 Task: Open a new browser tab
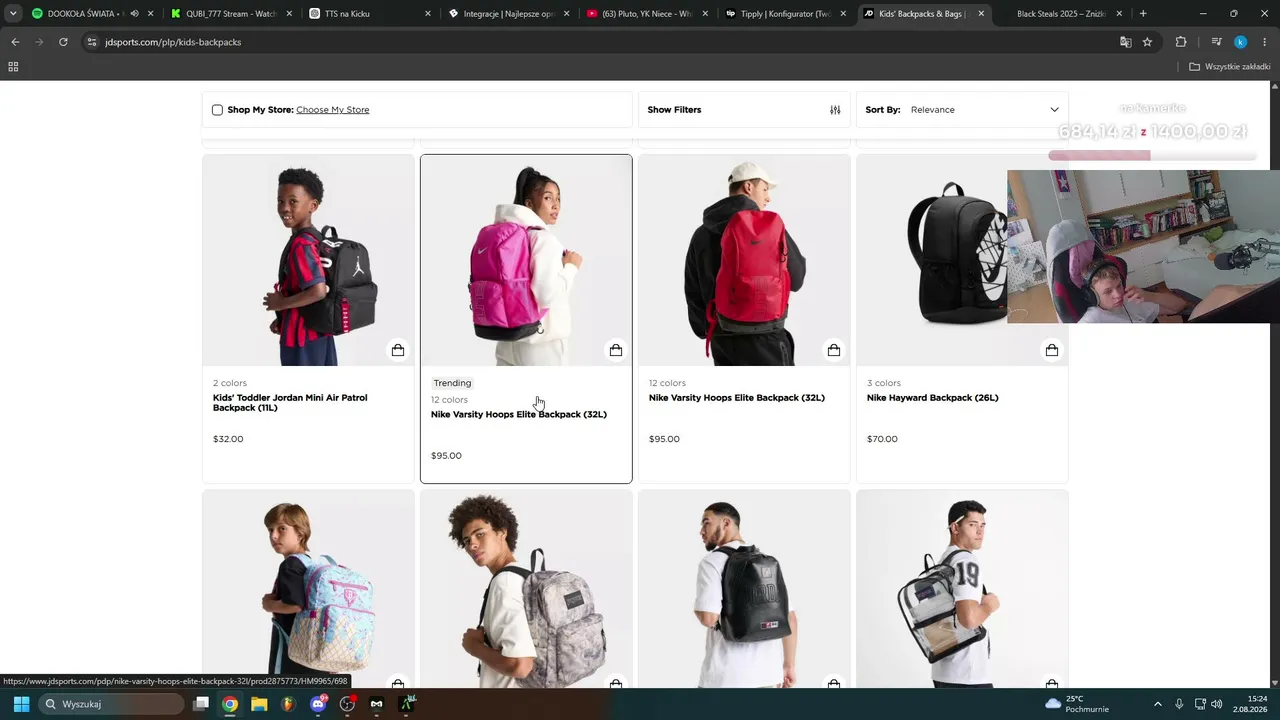pyautogui.click(x=1143, y=14)
